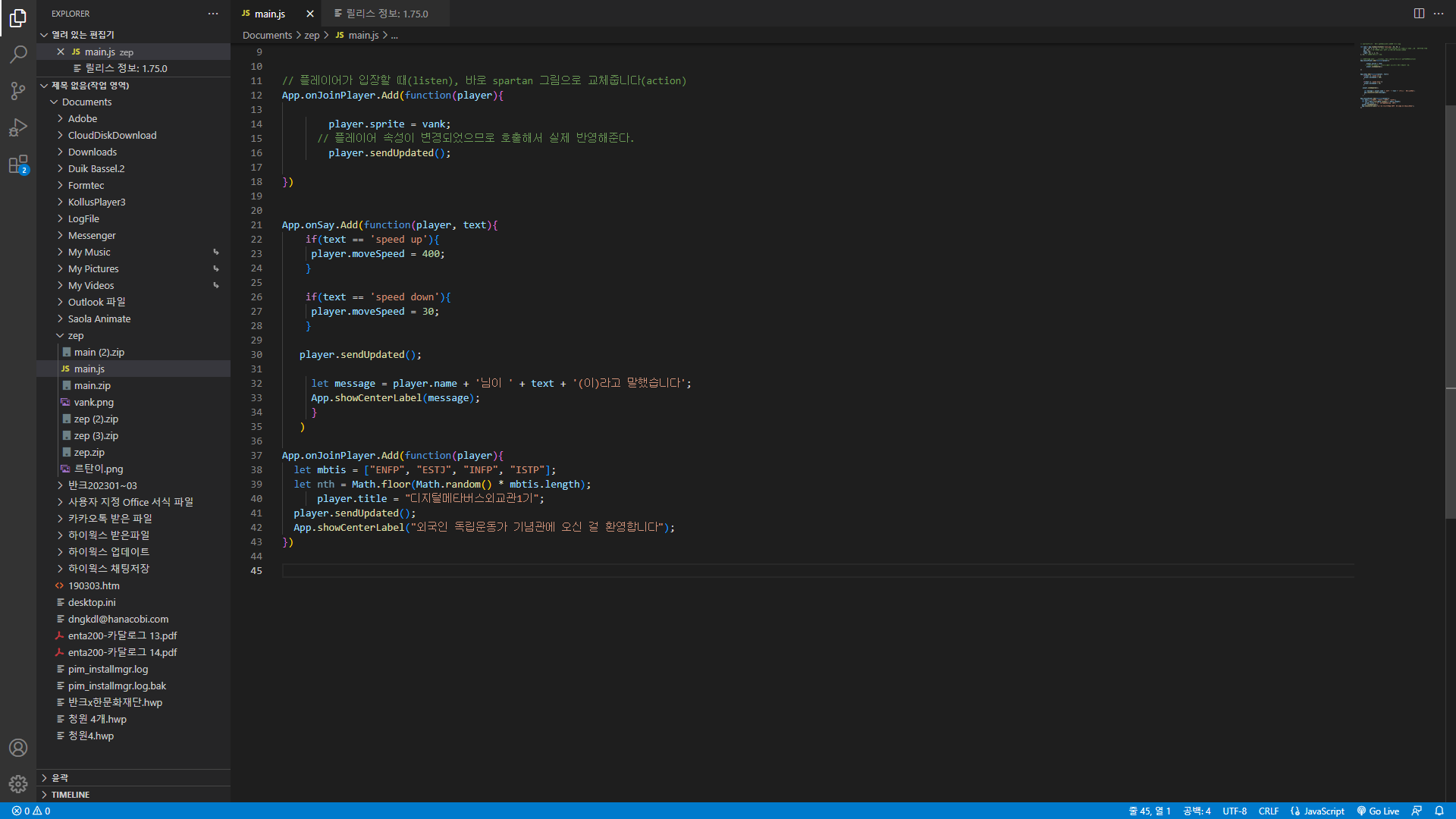
Task: Click the errors and warnings status indicator
Action: coord(31,811)
